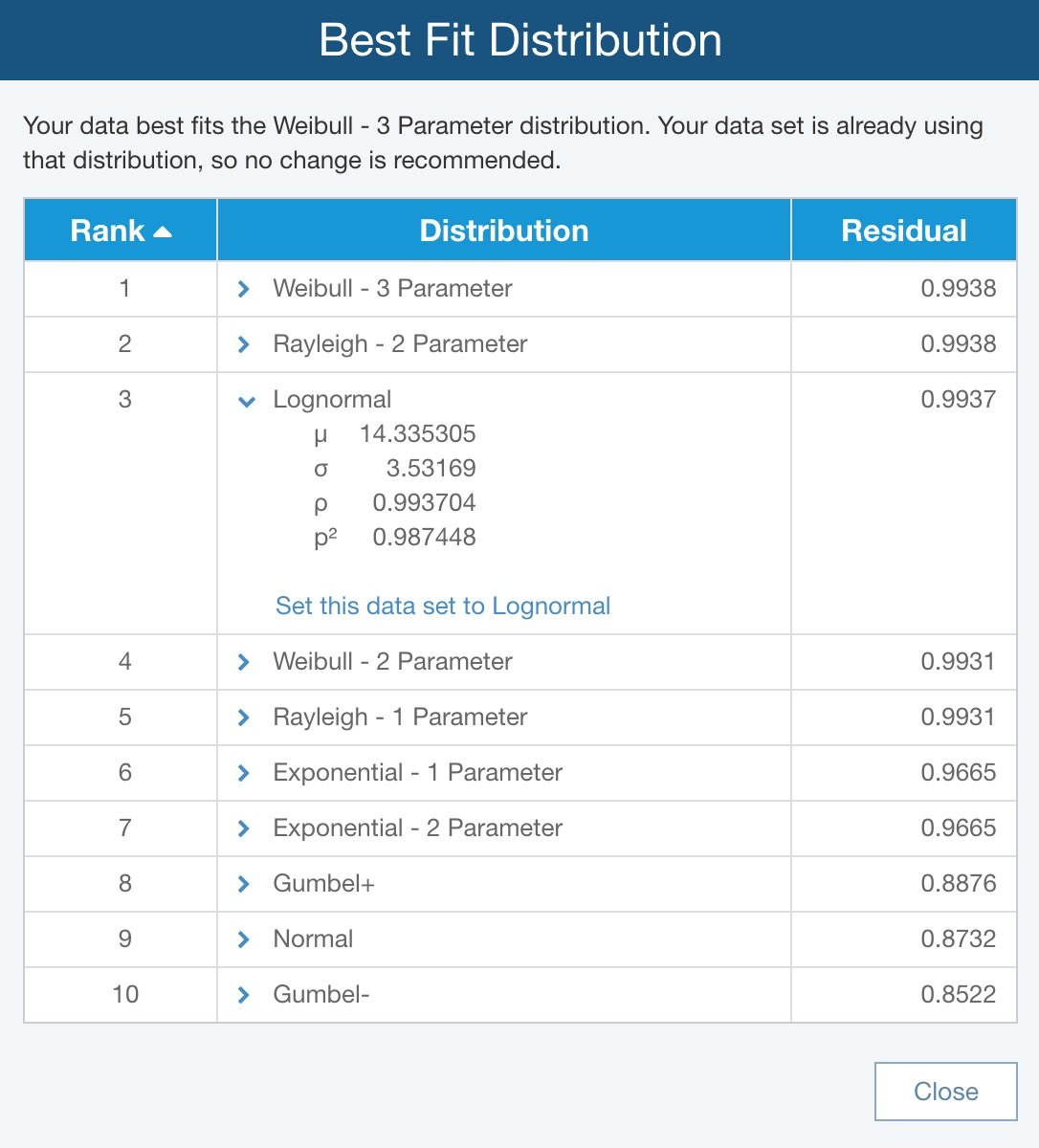
Task: Click the Rank sort arrow icon
Action: point(163,232)
